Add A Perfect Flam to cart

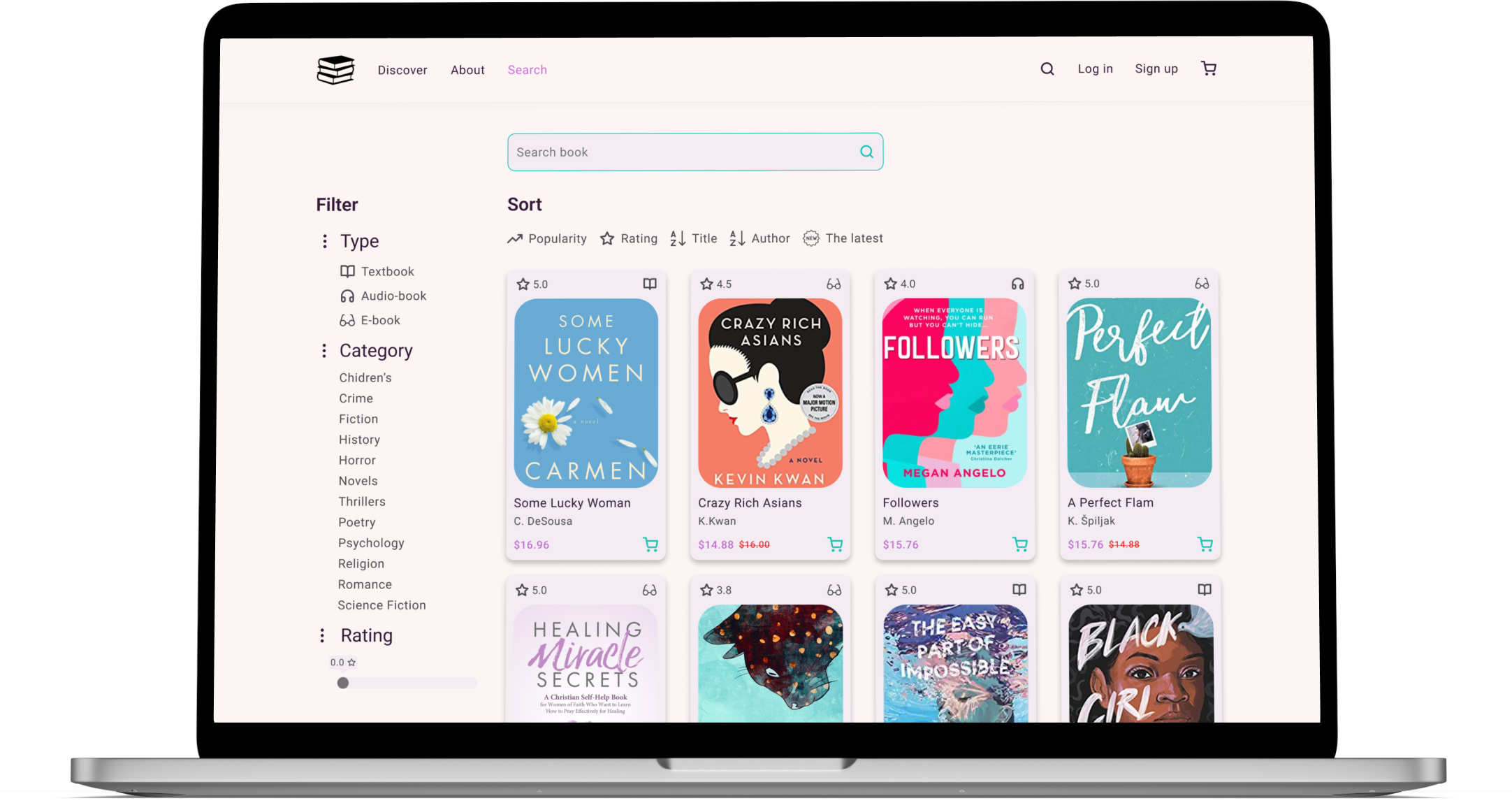pos(1205,544)
